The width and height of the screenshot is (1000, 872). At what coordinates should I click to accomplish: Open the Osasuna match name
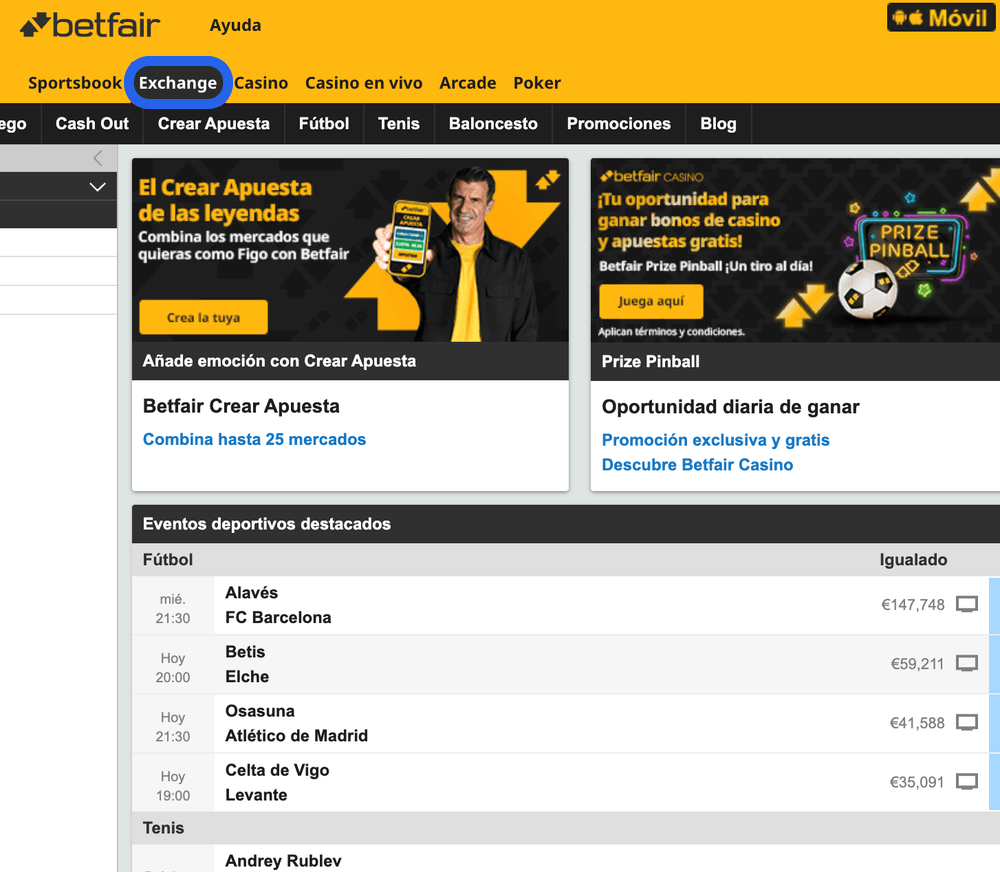point(260,711)
